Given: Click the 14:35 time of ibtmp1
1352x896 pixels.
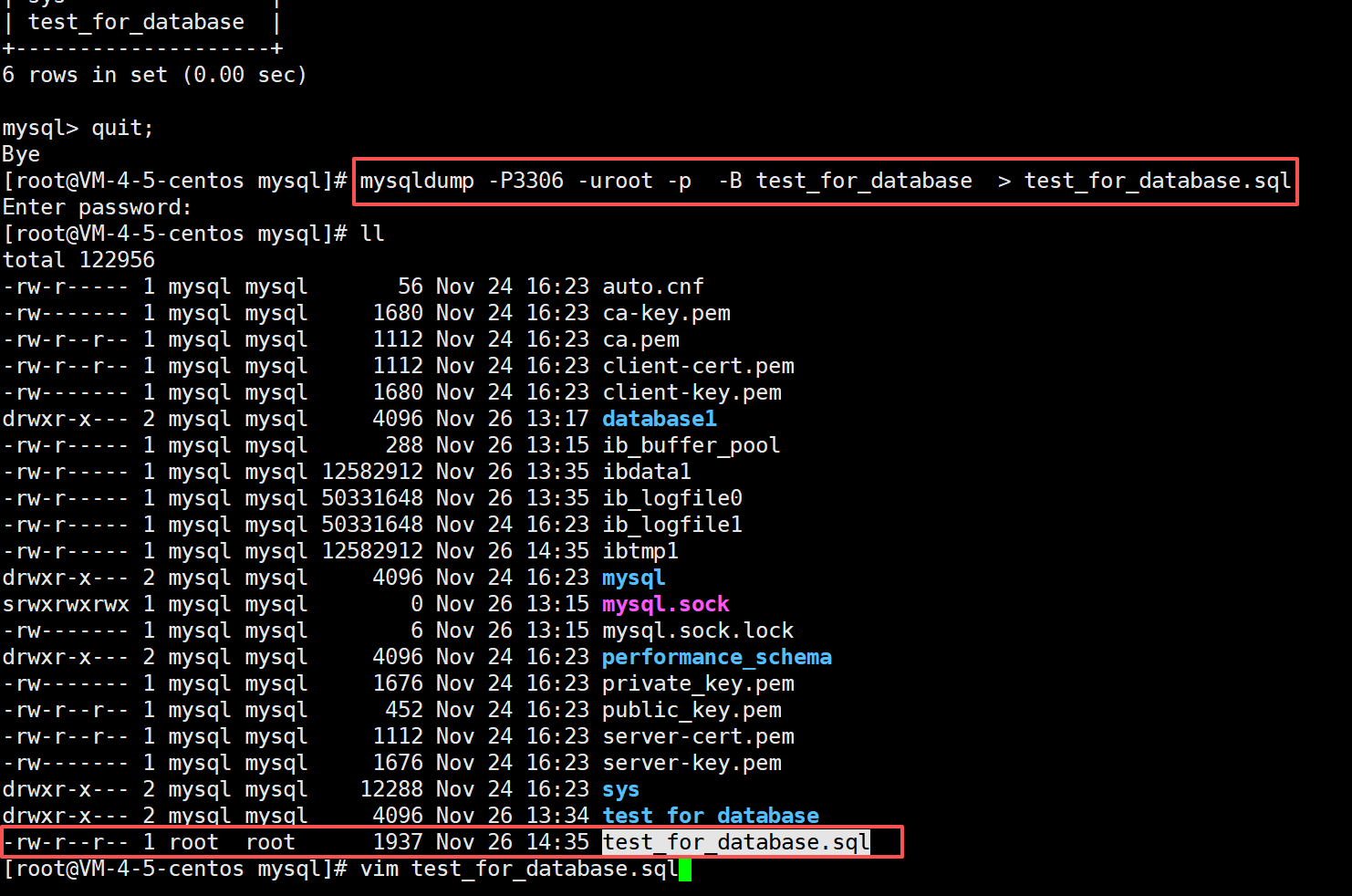Looking at the screenshot, I should pos(557,551).
